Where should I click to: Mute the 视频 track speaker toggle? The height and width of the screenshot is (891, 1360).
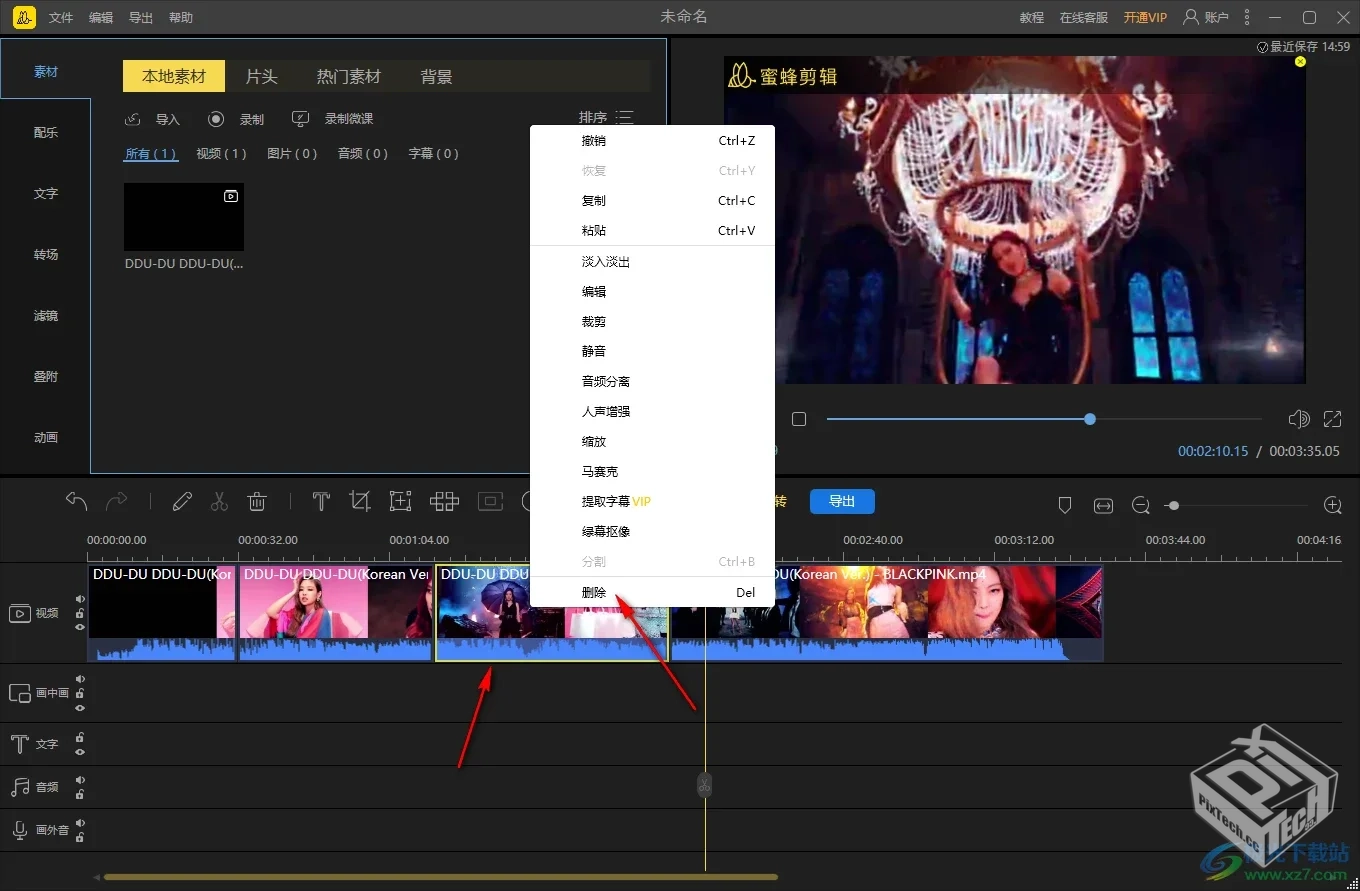point(80,598)
